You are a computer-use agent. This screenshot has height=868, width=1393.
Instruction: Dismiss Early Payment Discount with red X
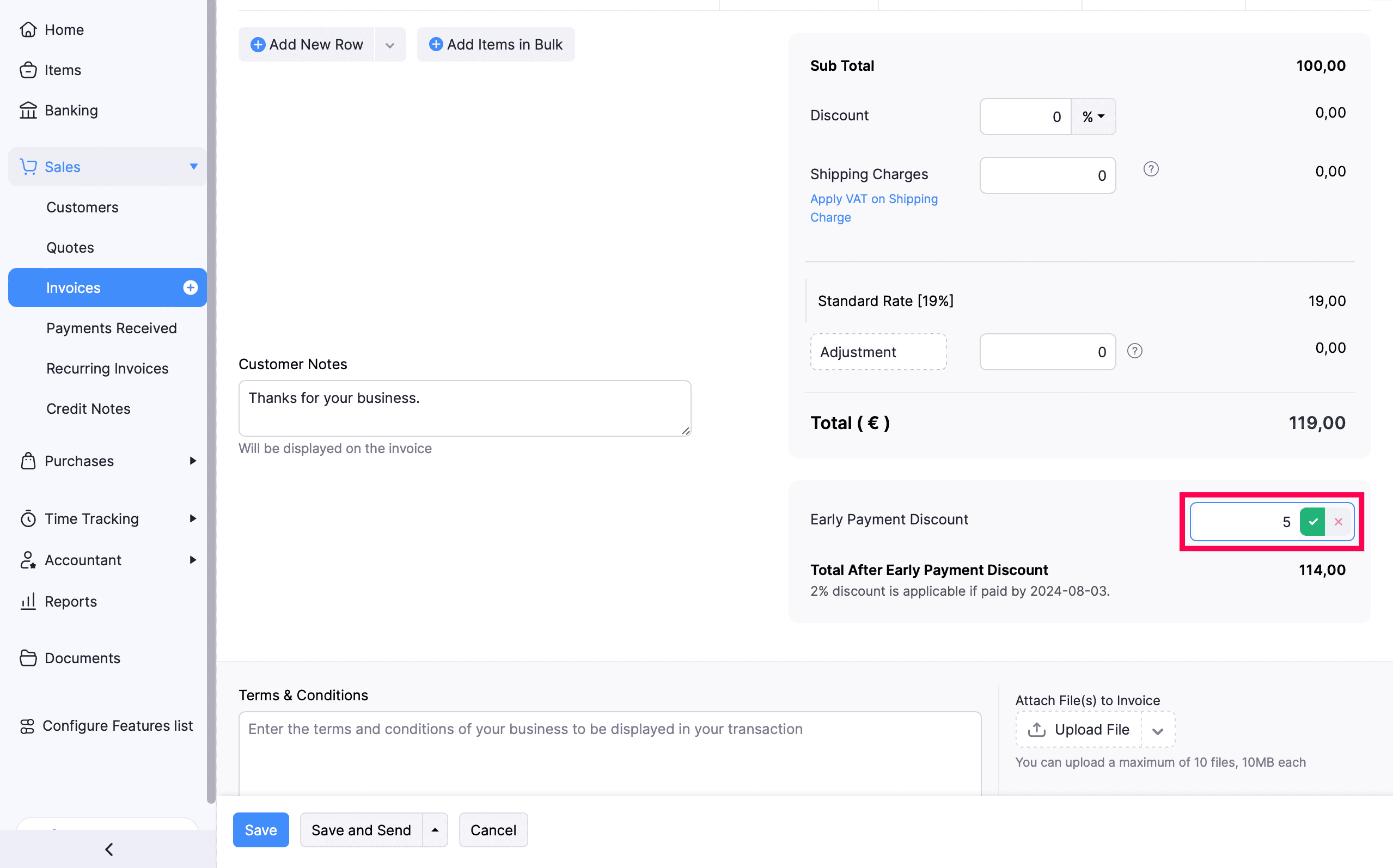tap(1339, 521)
